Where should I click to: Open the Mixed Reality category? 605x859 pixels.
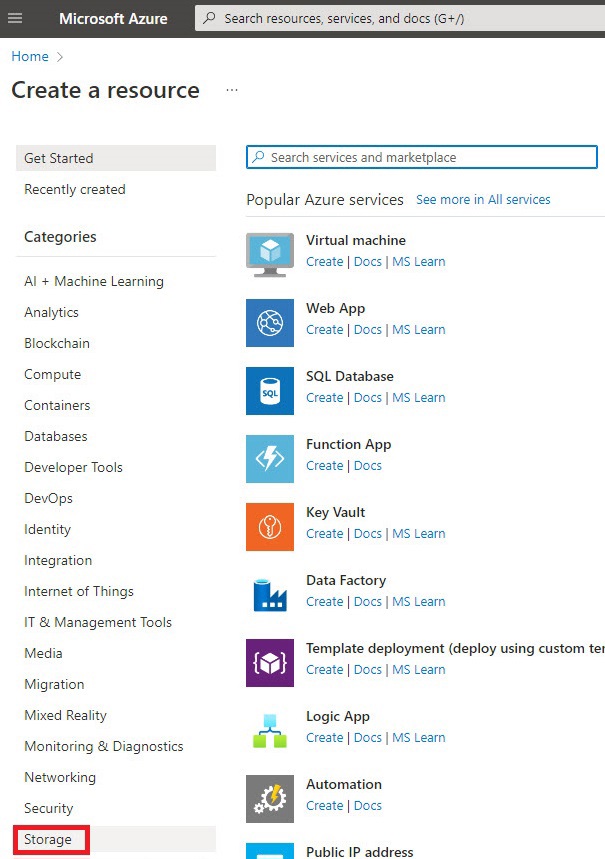pyautogui.click(x=65, y=715)
